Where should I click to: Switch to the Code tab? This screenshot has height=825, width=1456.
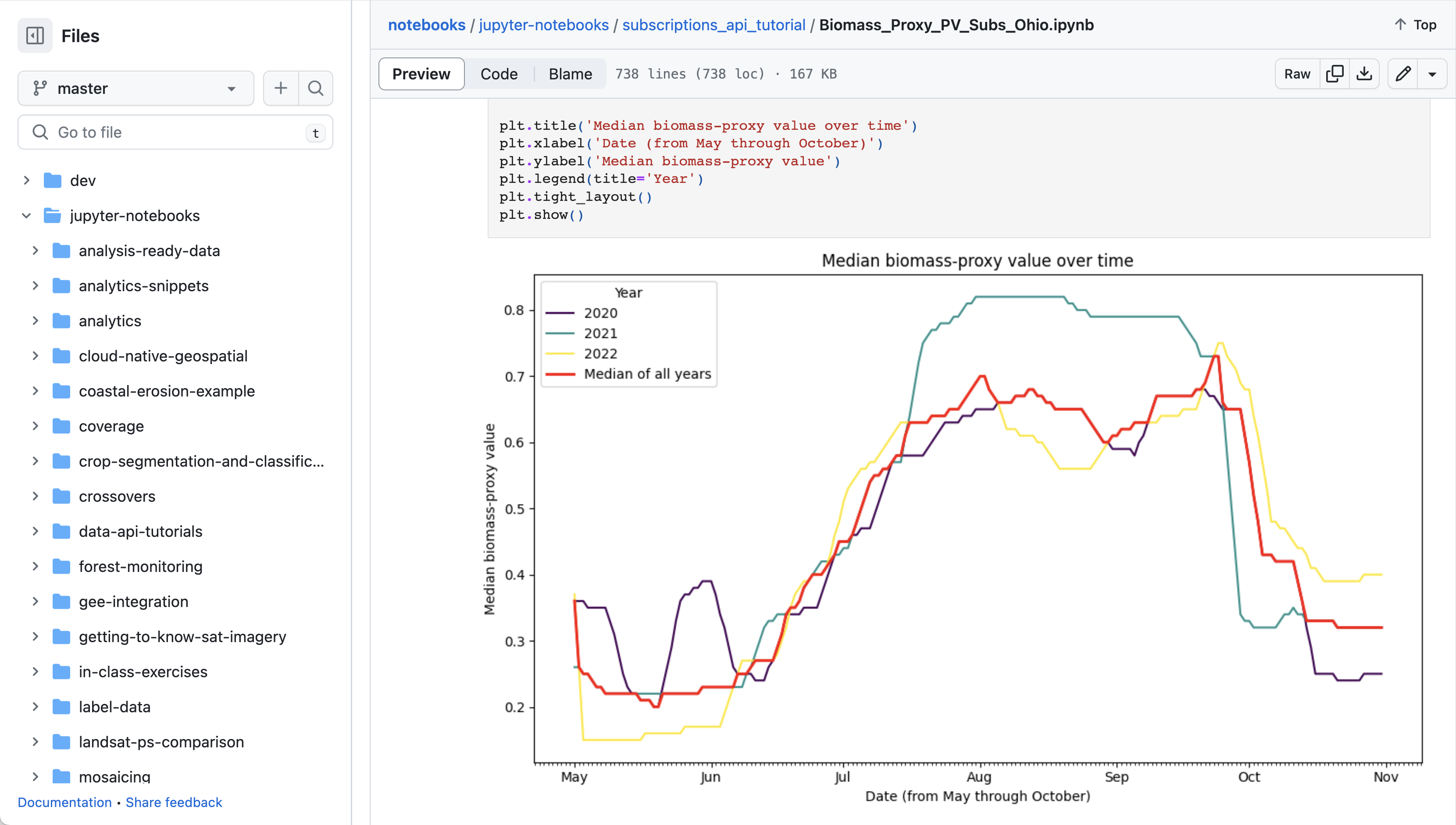tap(499, 74)
